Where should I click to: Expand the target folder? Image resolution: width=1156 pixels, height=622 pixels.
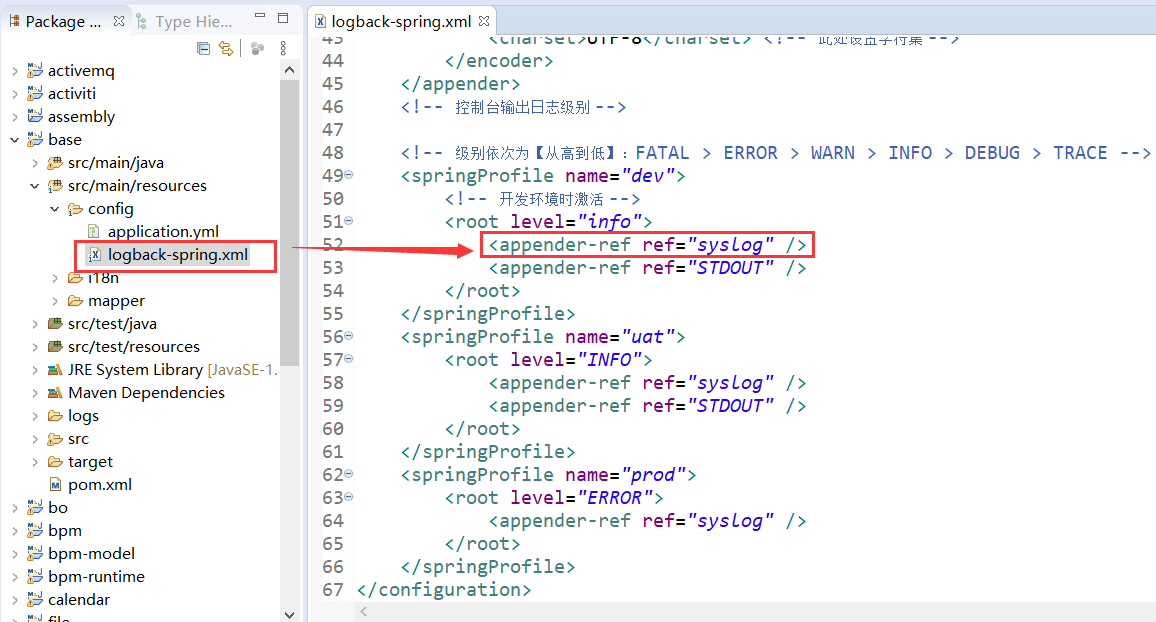35,462
